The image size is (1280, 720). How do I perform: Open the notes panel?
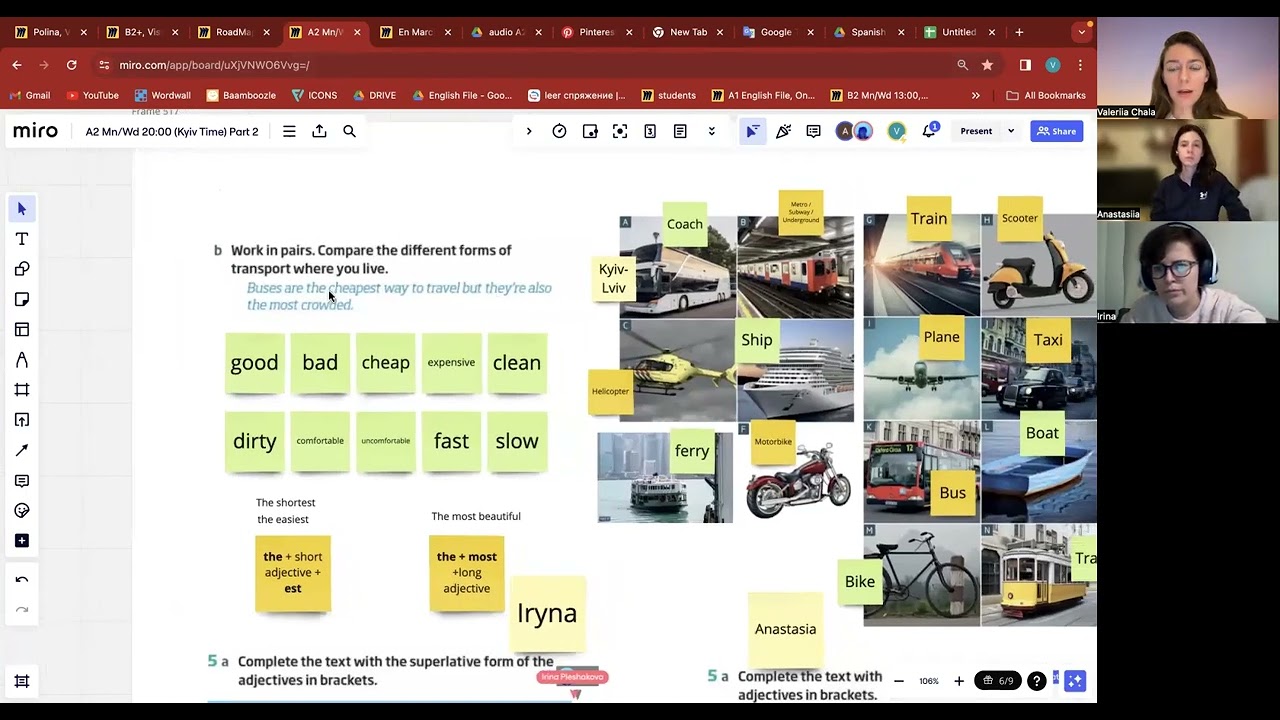coord(680,131)
